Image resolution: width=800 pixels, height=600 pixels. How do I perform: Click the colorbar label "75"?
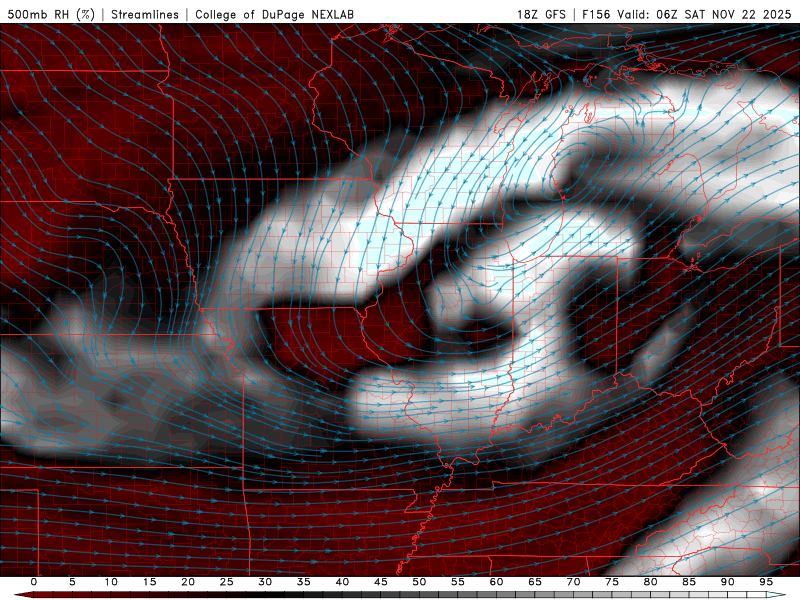coord(612,582)
